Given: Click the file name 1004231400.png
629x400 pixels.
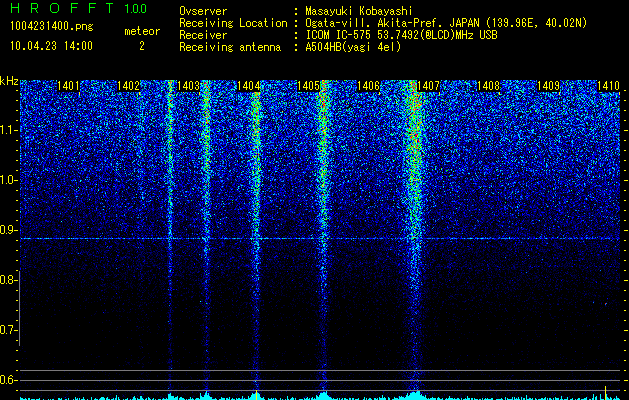Looking at the screenshot, I should [x=52, y=27].
